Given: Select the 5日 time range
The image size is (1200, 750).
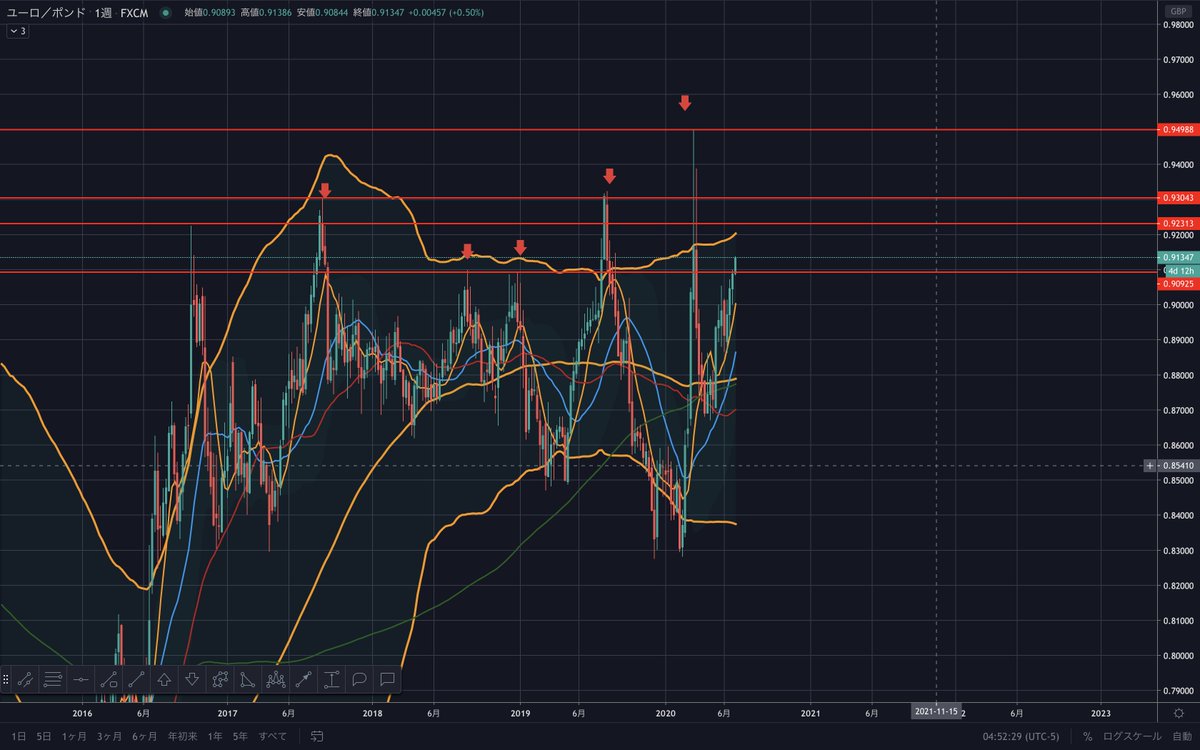Looking at the screenshot, I should point(43,737).
